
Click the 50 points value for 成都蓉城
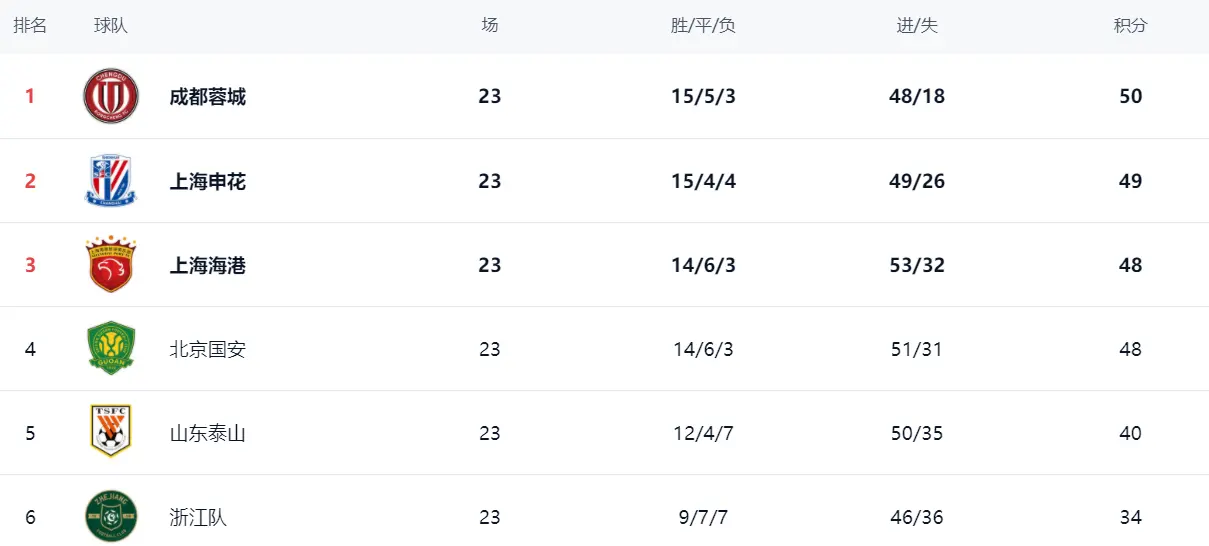(x=1131, y=97)
